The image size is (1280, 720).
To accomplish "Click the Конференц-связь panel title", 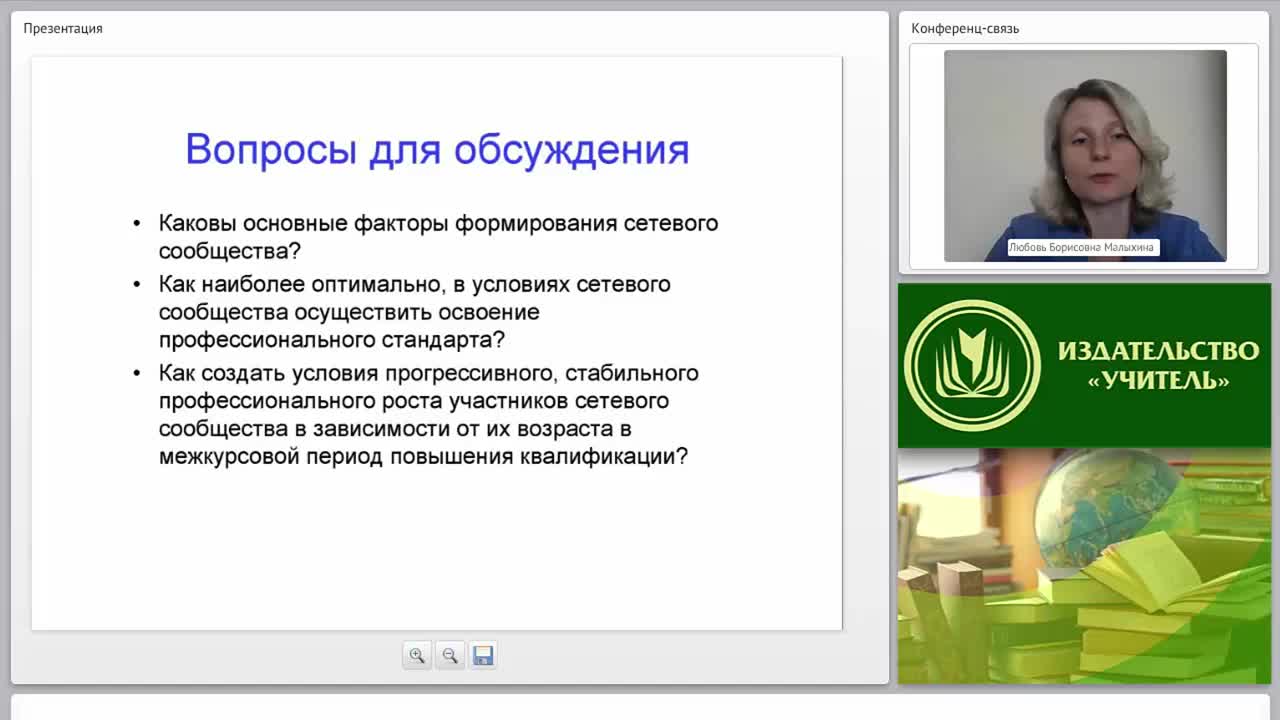I will tap(965, 28).
